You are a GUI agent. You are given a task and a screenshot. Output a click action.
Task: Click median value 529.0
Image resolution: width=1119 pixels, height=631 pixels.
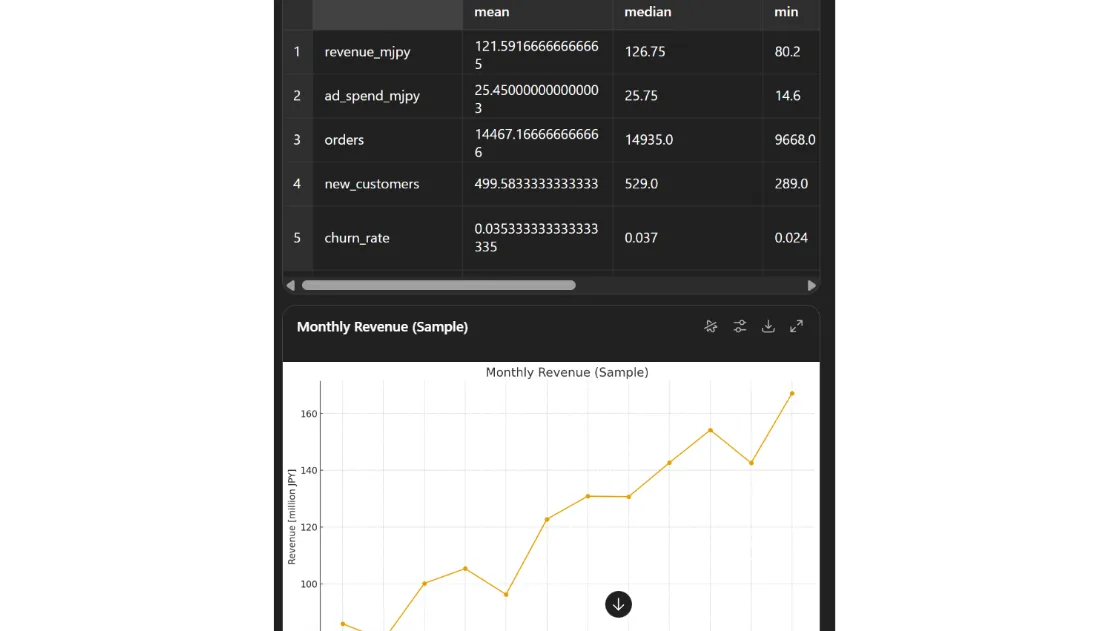coord(641,184)
